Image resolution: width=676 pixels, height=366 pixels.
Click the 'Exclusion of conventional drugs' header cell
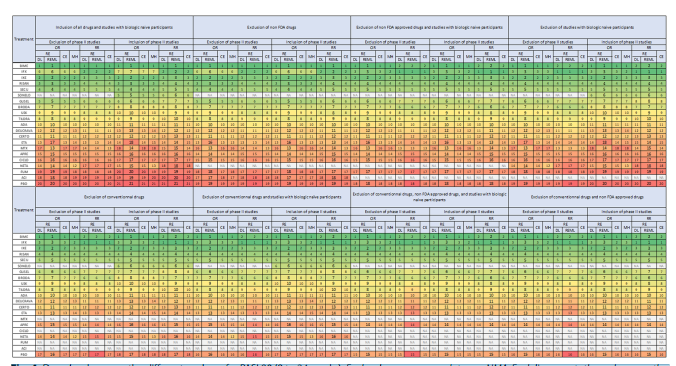coord(114,197)
